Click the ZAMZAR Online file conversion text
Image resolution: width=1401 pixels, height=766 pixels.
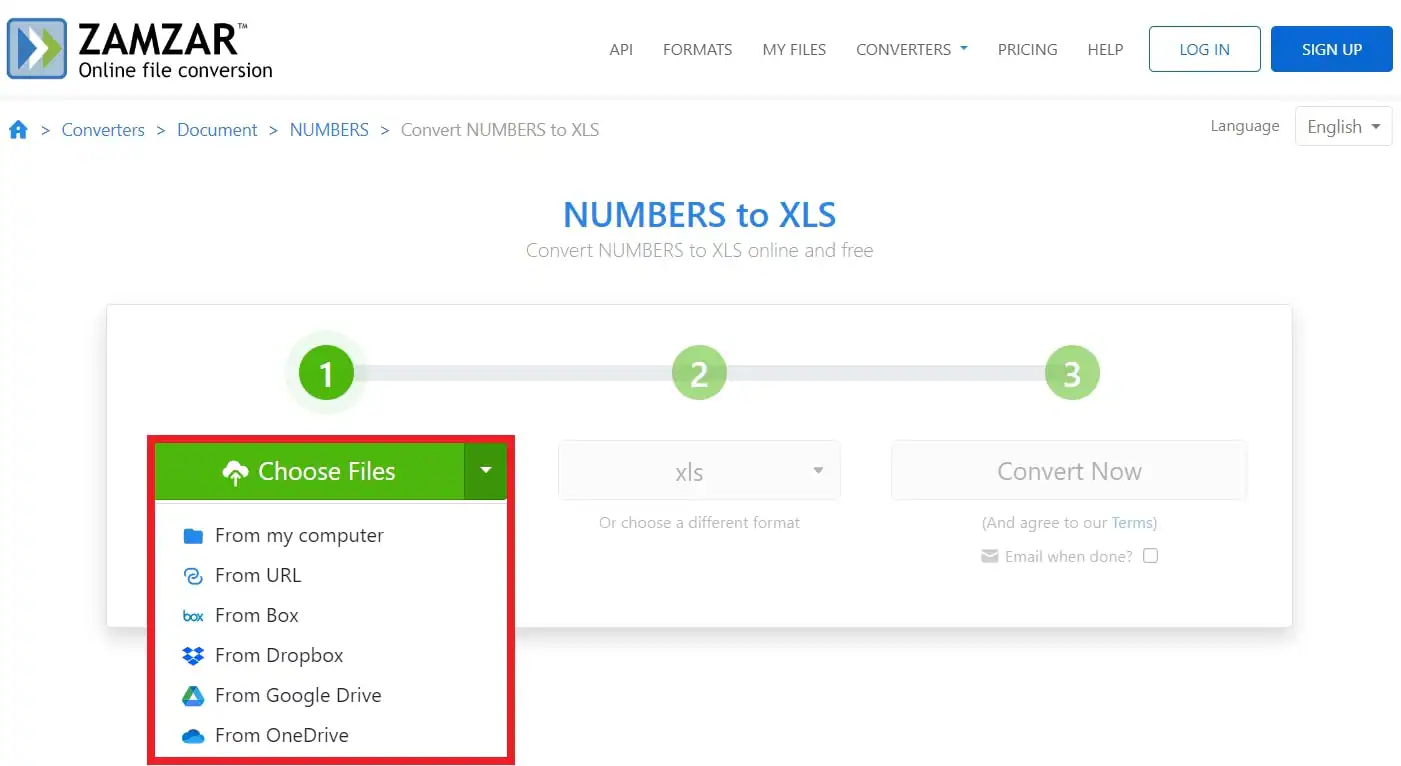point(175,51)
